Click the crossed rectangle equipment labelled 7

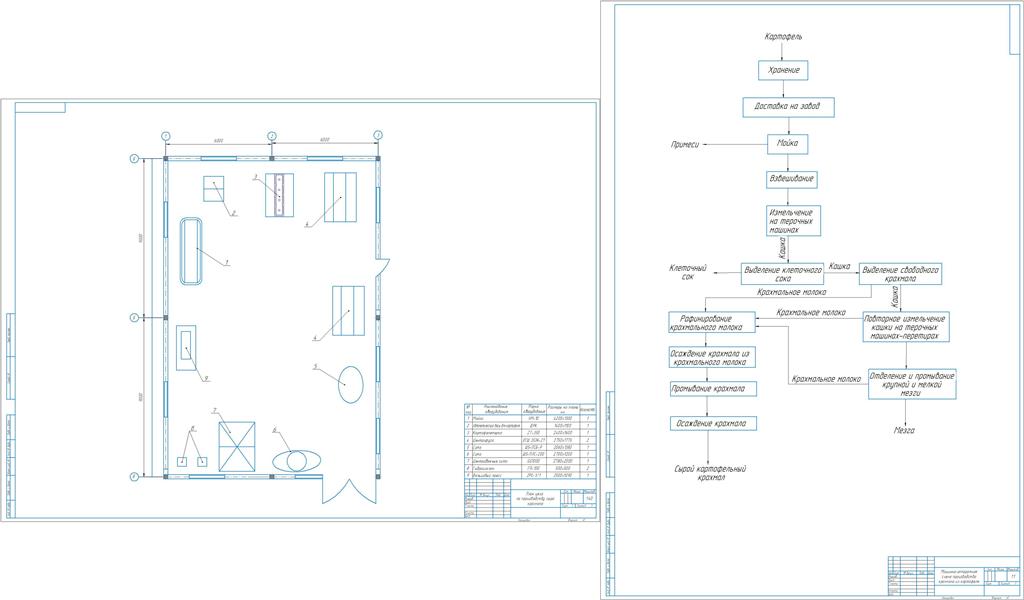[x=236, y=447]
